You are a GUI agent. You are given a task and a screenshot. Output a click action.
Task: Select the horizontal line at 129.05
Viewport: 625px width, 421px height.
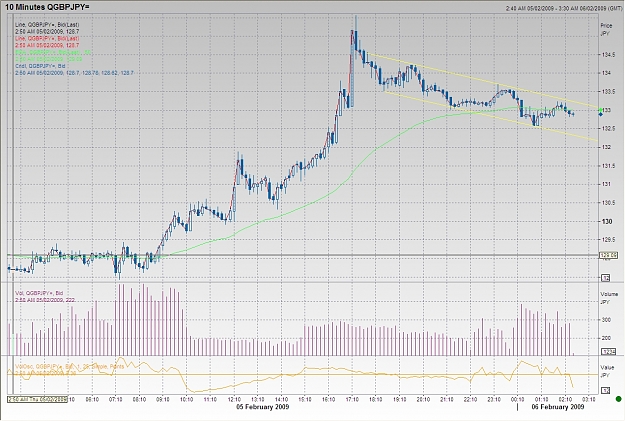point(303,255)
